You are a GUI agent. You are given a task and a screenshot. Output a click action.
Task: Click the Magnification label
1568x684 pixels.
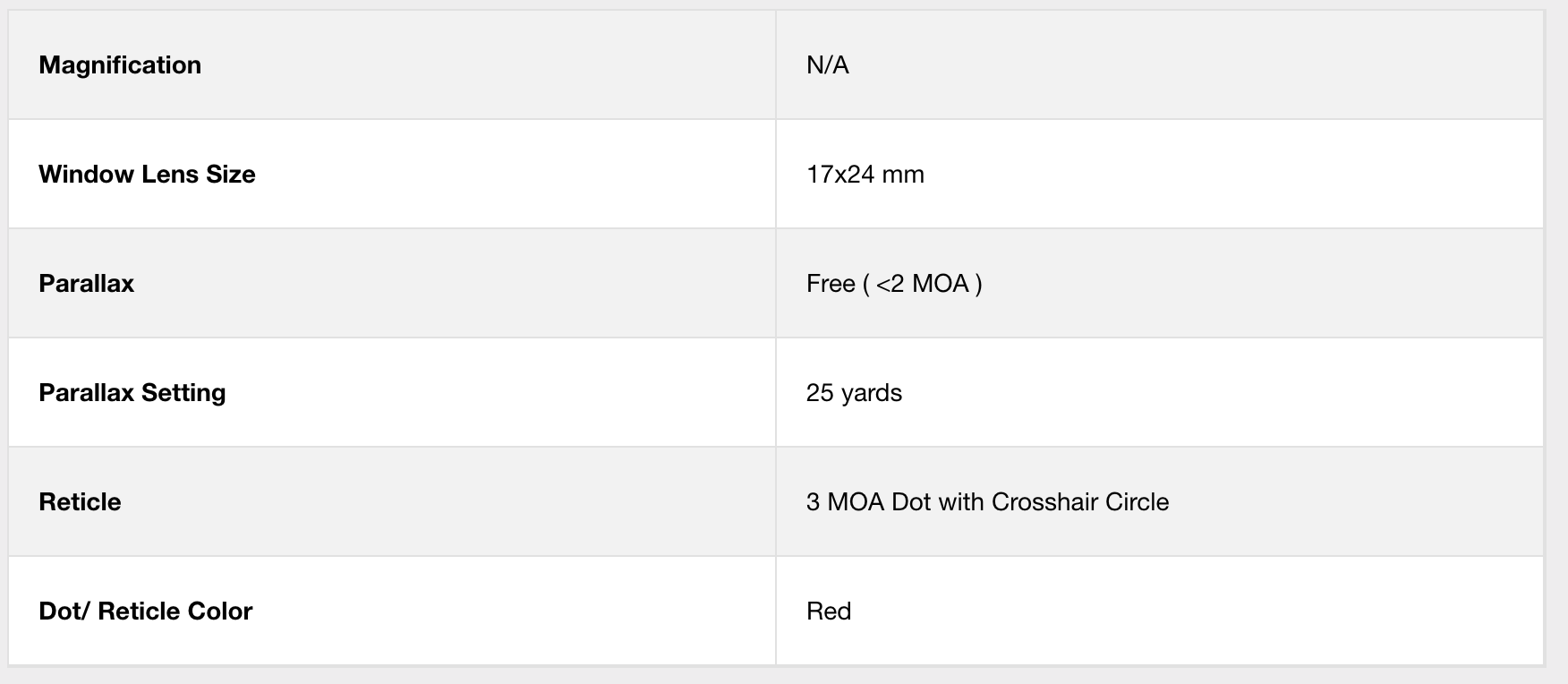[x=120, y=65]
